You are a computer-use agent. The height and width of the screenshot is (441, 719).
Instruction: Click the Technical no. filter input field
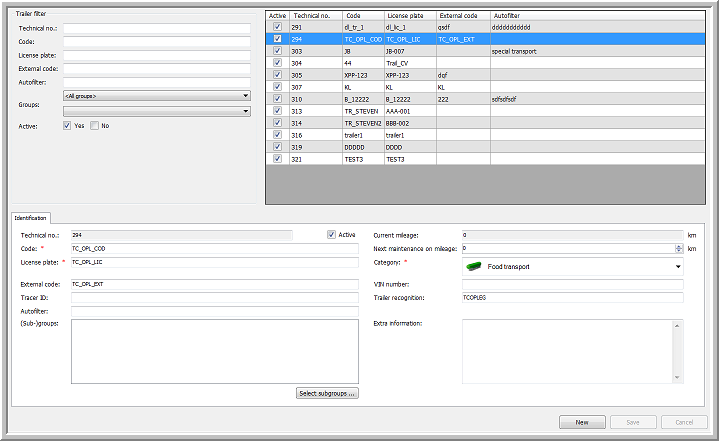[x=156, y=30]
